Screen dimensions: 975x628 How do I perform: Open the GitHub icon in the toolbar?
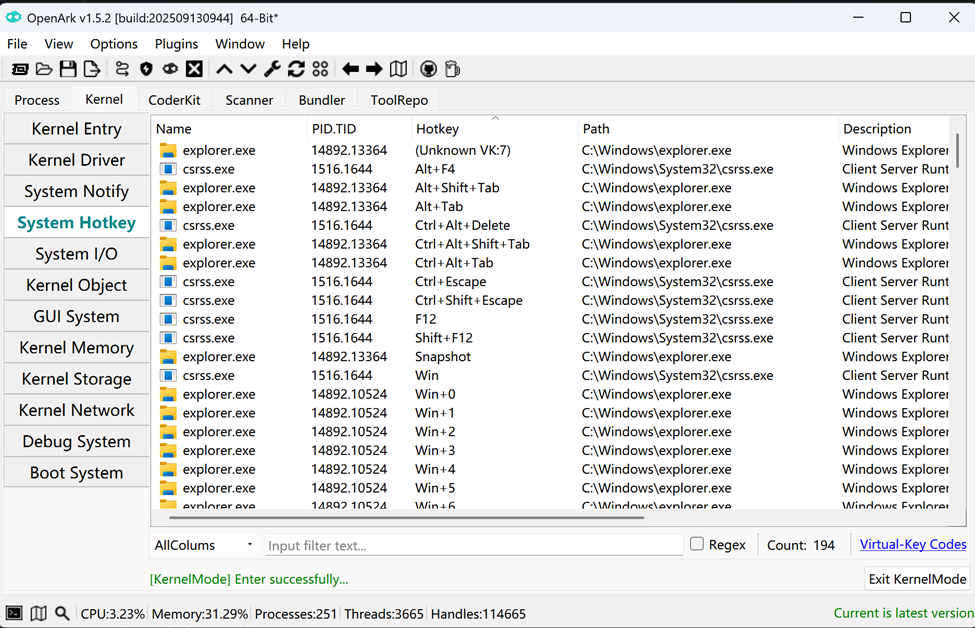pos(428,69)
